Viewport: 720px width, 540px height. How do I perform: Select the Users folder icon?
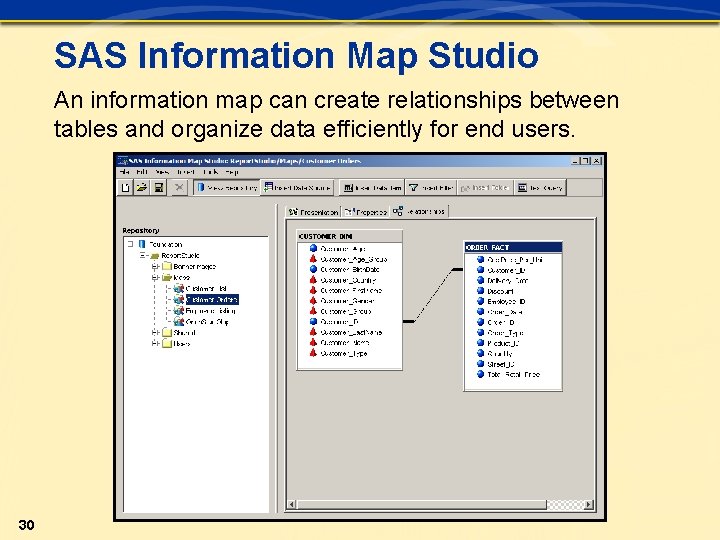point(167,343)
